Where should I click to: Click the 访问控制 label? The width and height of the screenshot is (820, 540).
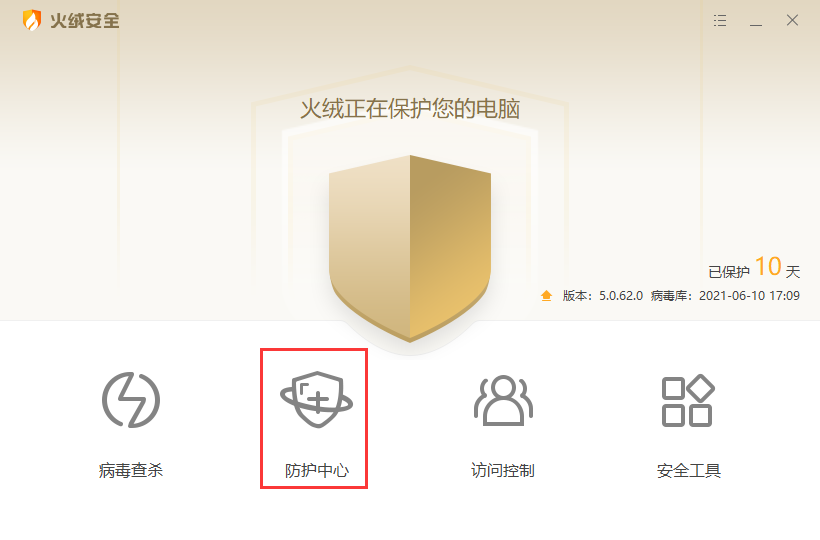503,470
